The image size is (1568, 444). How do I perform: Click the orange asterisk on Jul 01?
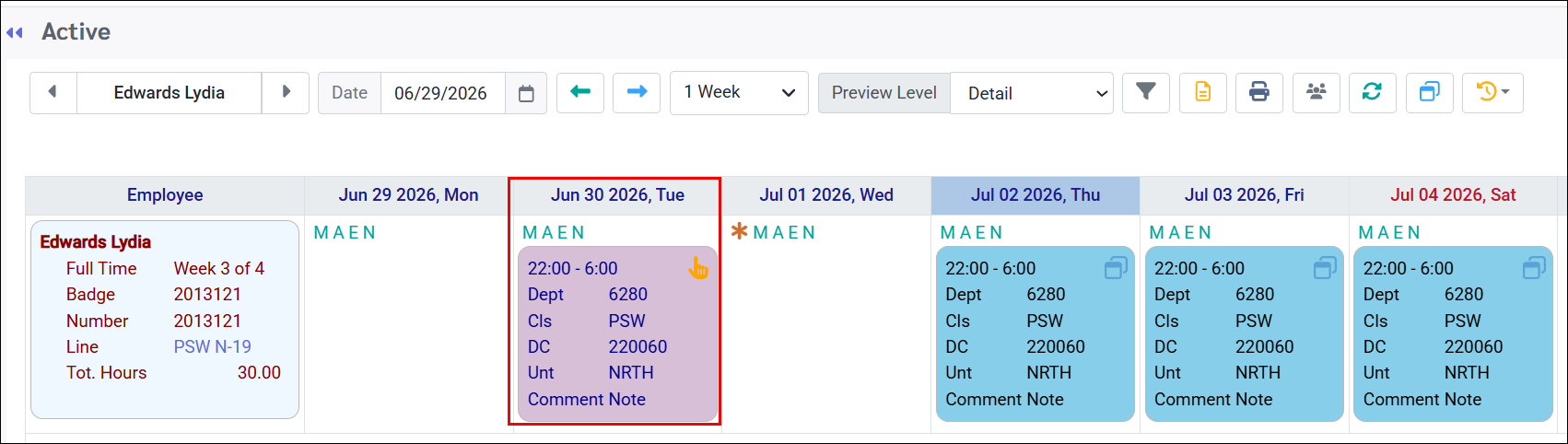click(739, 231)
